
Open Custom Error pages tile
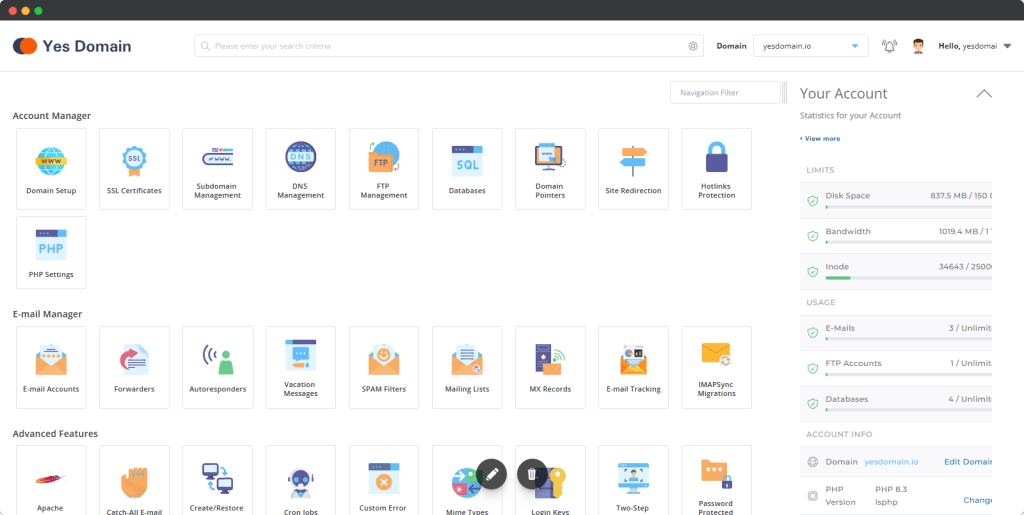click(x=384, y=480)
